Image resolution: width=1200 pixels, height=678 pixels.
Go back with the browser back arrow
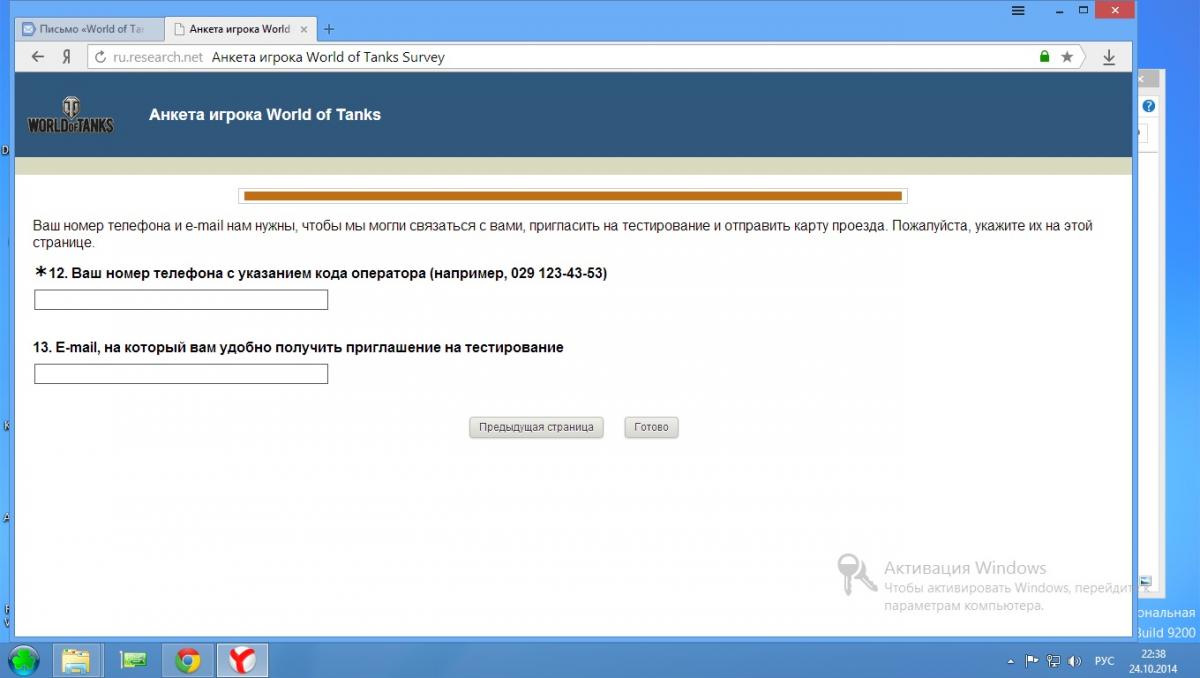[38, 57]
